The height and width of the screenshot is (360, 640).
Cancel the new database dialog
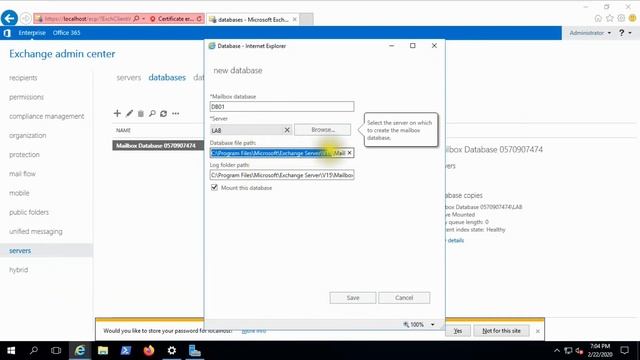404,298
